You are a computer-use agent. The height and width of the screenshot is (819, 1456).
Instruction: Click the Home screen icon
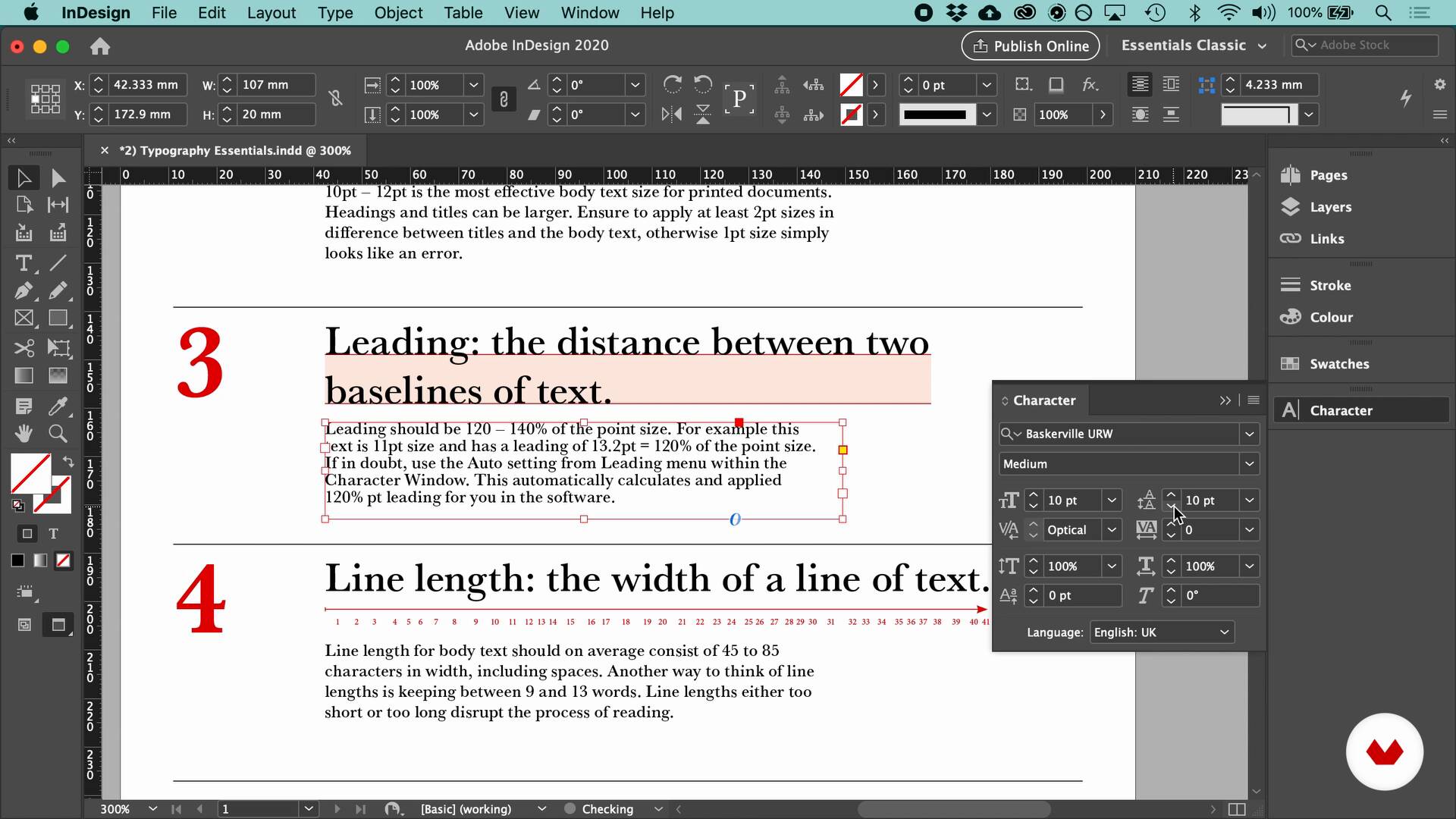pos(100,46)
